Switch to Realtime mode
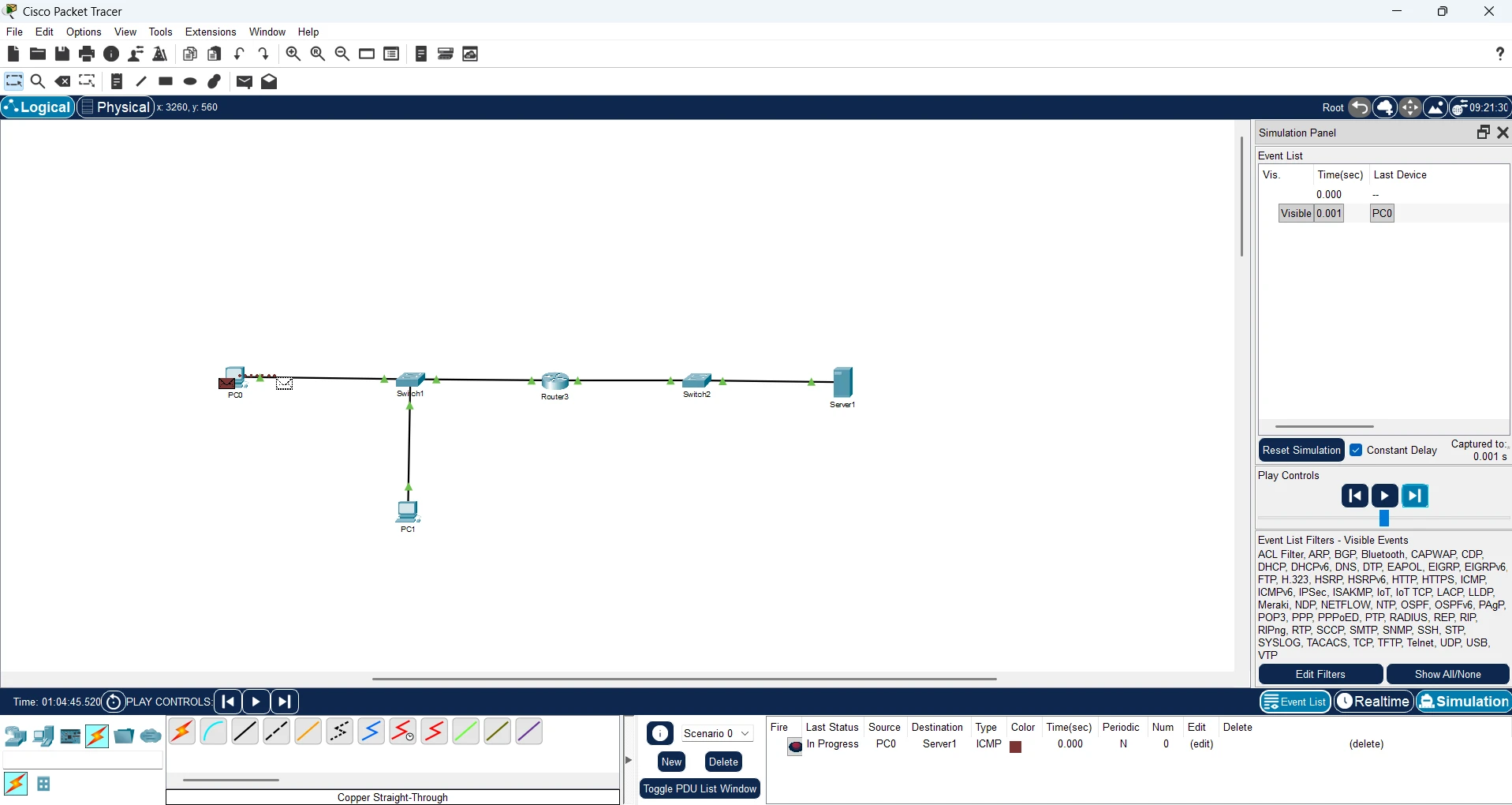 [1374, 702]
